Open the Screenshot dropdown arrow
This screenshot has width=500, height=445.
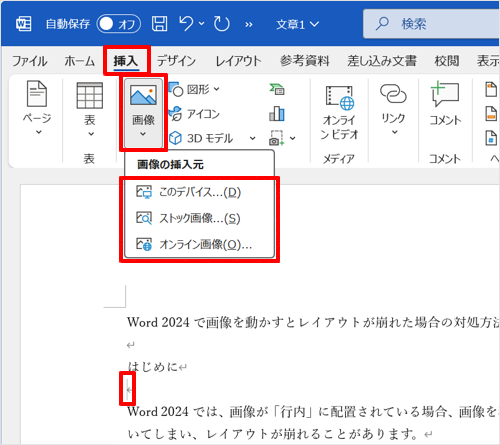pyautogui.click(x=292, y=138)
